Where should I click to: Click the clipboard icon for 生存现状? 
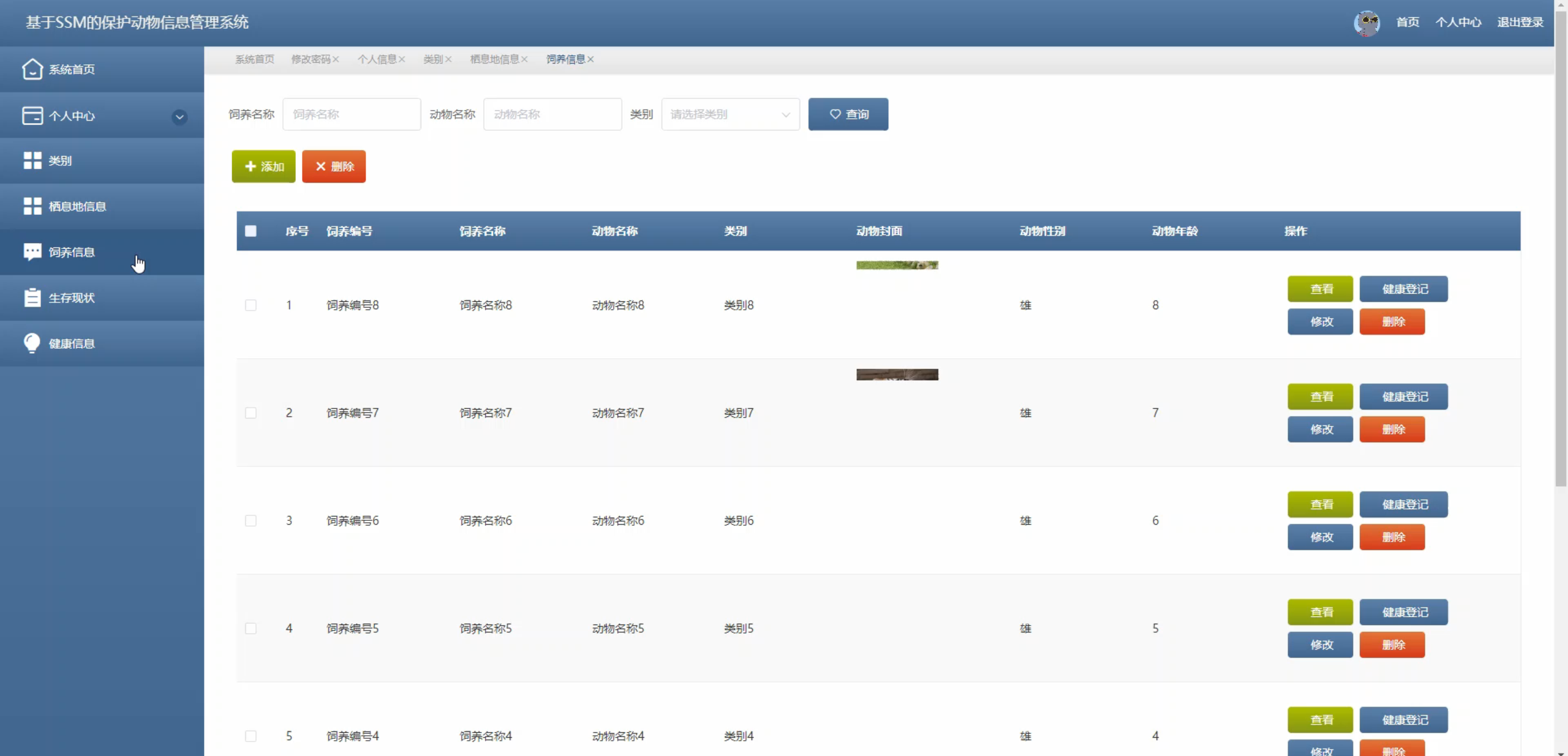point(32,298)
